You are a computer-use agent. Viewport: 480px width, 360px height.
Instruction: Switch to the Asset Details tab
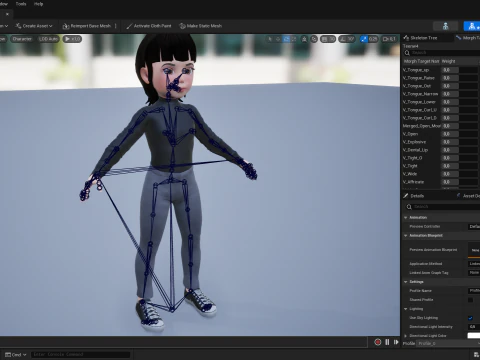(468, 196)
